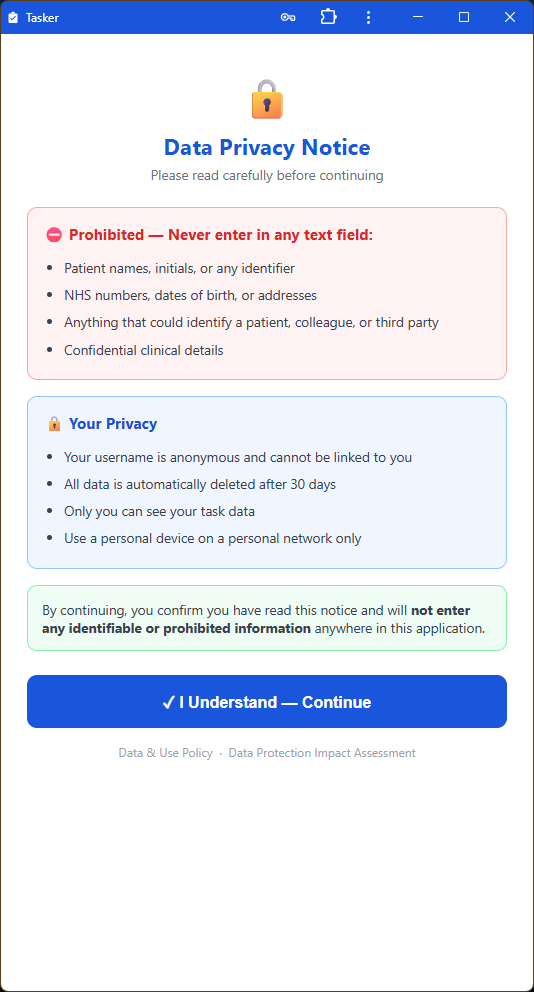Click the Your Privacy blue heading text
The height and width of the screenshot is (992, 534).
pos(113,424)
